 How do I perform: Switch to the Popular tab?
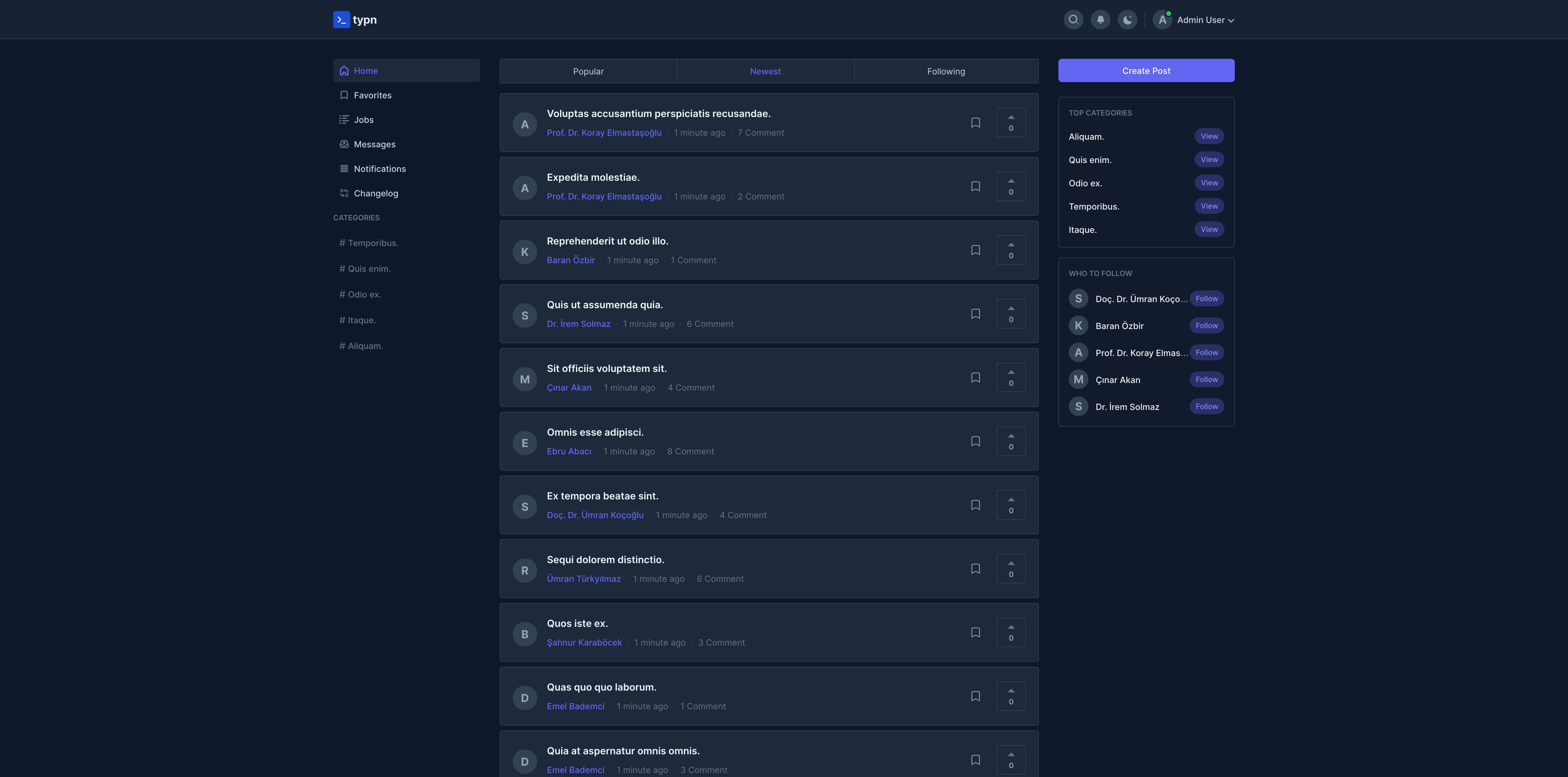[588, 71]
